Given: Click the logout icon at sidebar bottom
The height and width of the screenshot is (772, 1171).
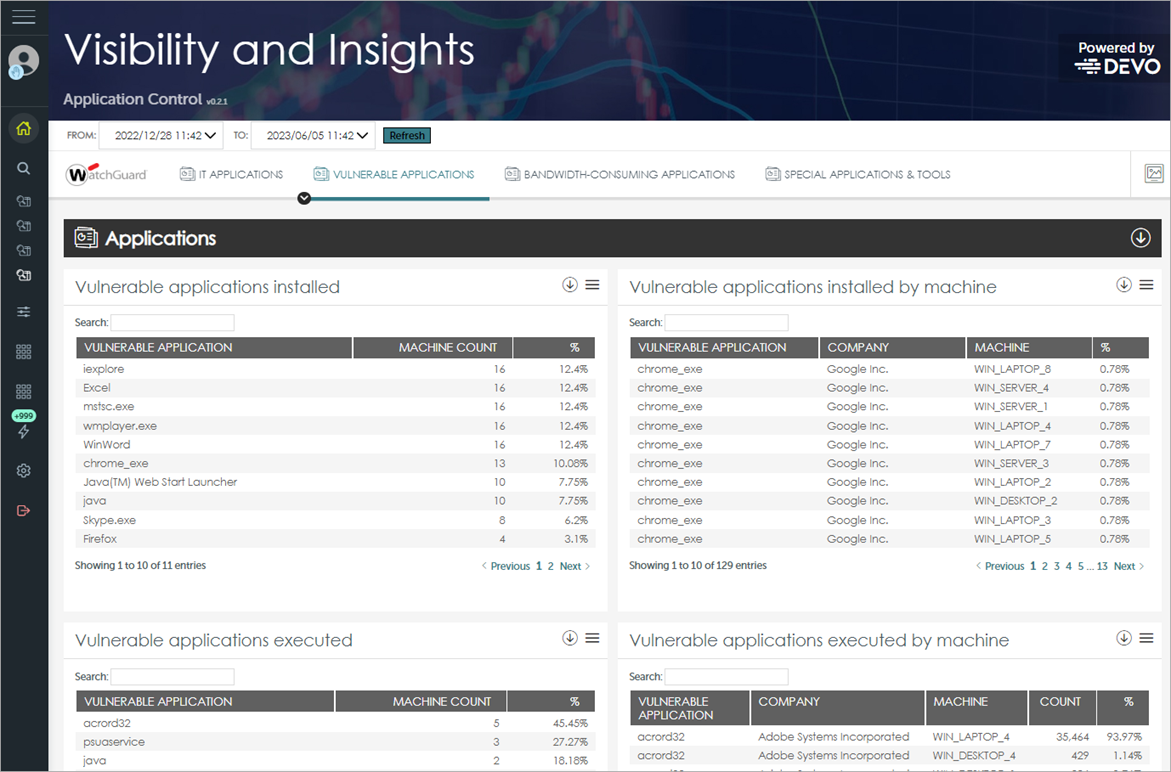Looking at the screenshot, I should coord(23,510).
